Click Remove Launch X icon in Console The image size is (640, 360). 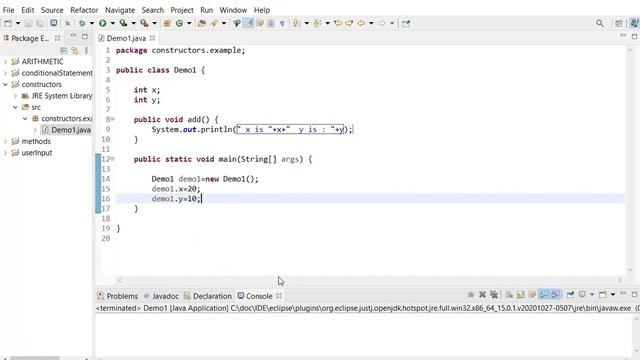click(482, 294)
